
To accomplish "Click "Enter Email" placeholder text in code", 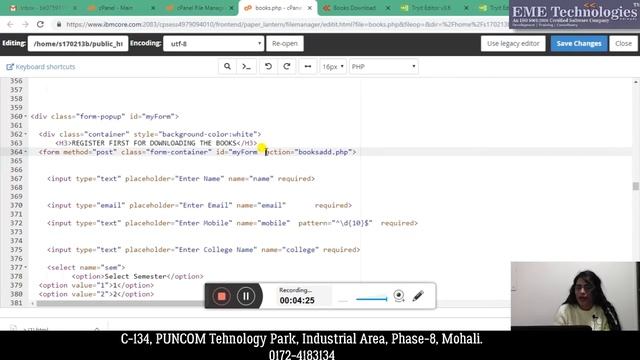I will coord(205,205).
